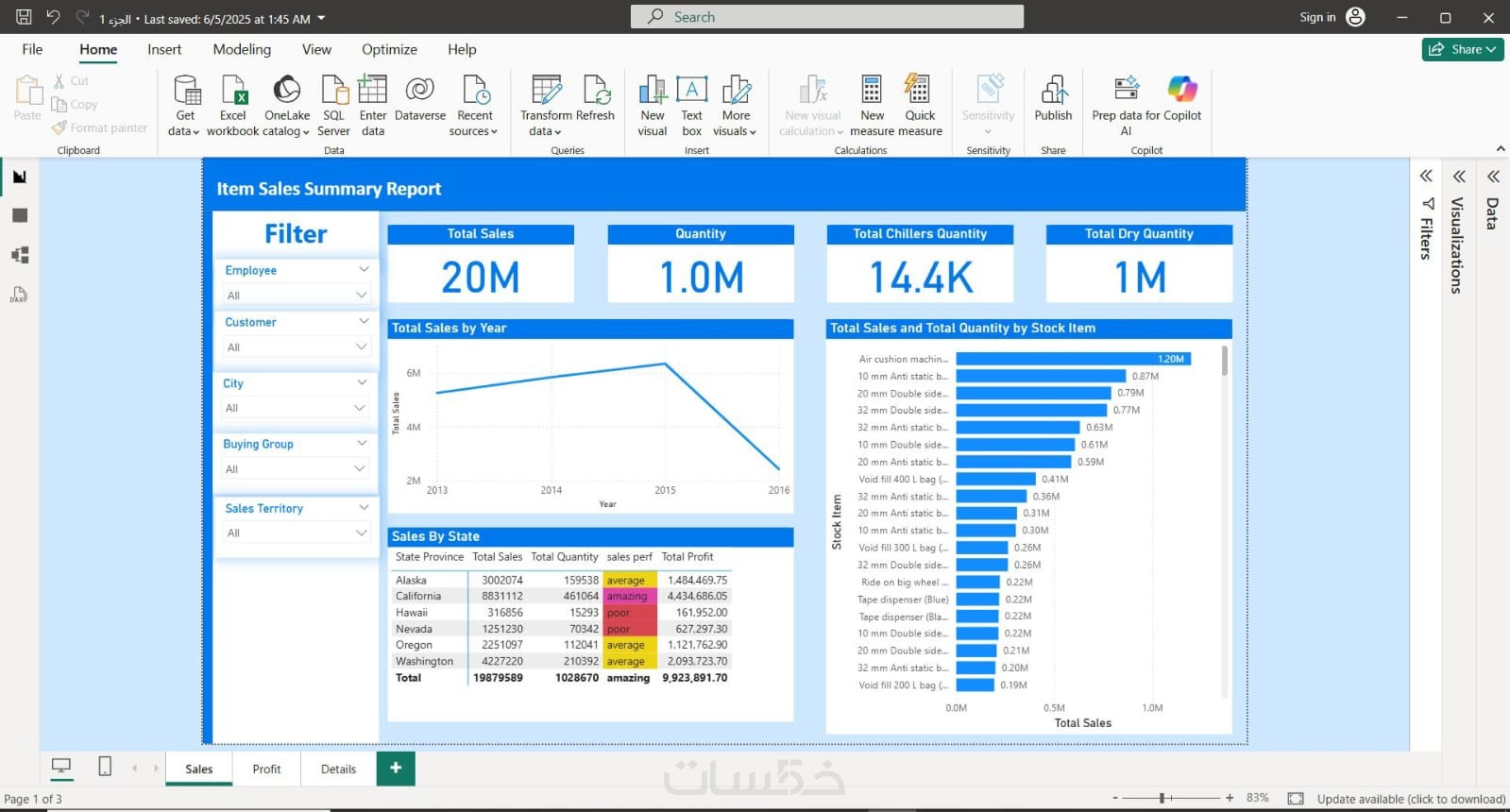Open Model view in the left sidebar
Viewport: 1510px width, 812px height.
click(20, 255)
